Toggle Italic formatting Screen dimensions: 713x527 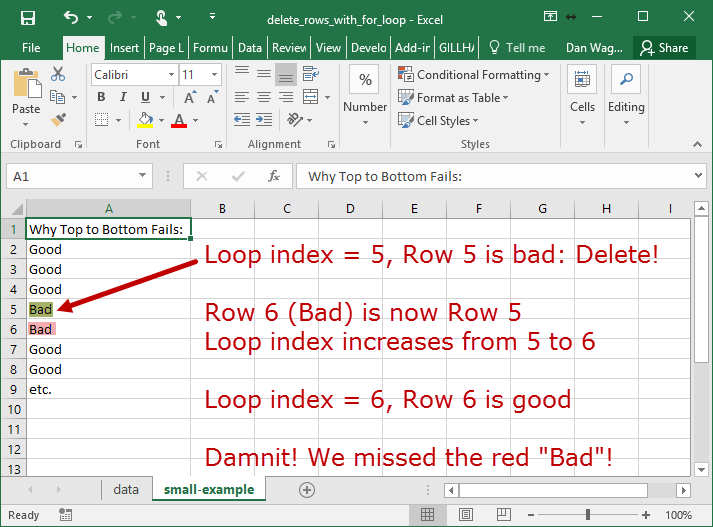pyautogui.click(x=123, y=97)
